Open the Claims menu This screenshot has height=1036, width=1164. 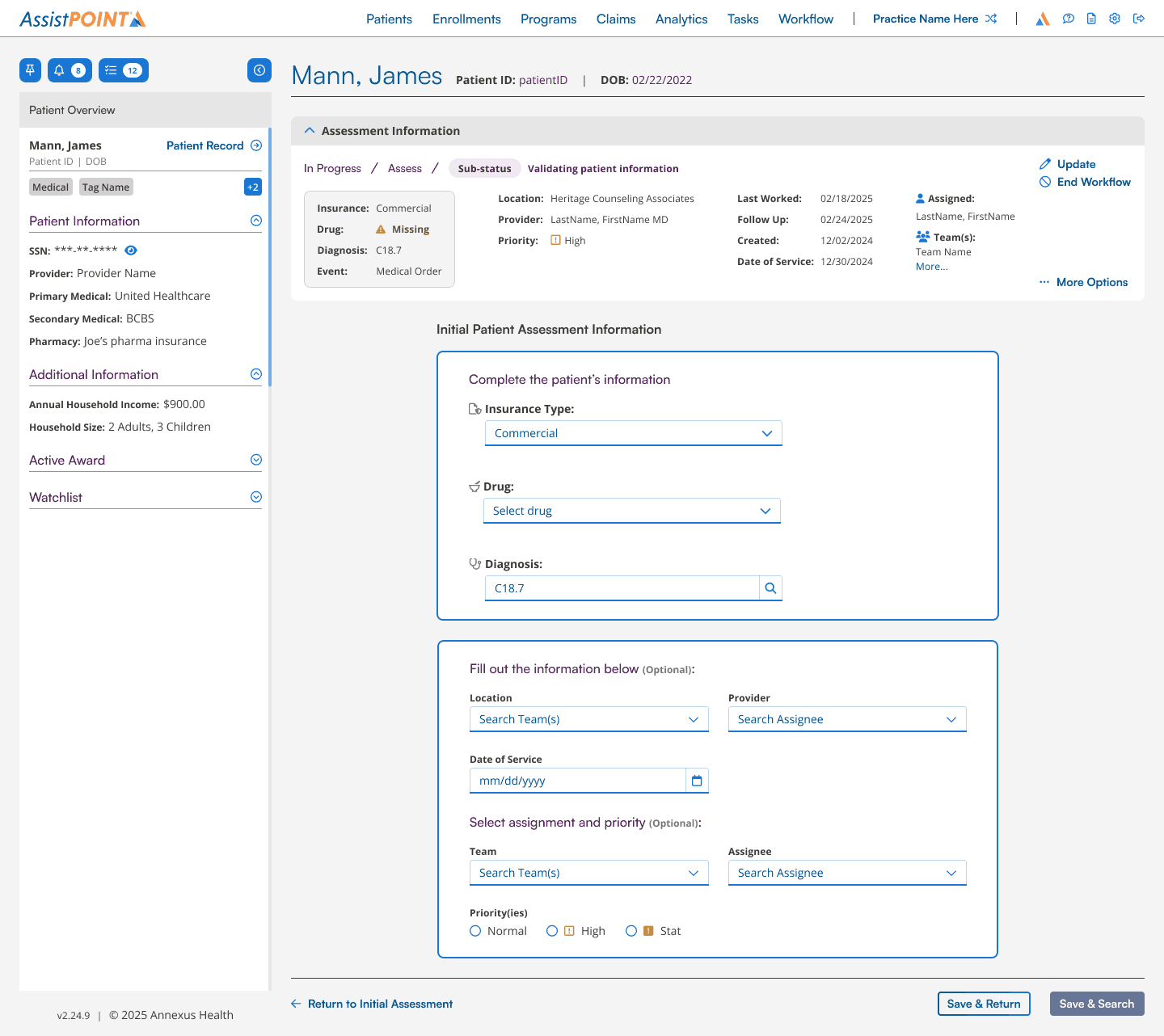[616, 19]
